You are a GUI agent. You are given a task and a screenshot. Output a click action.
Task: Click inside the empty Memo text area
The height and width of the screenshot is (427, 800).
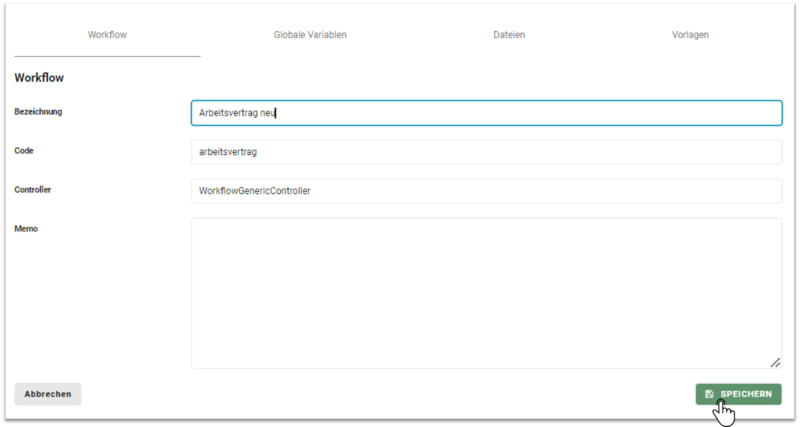486,293
